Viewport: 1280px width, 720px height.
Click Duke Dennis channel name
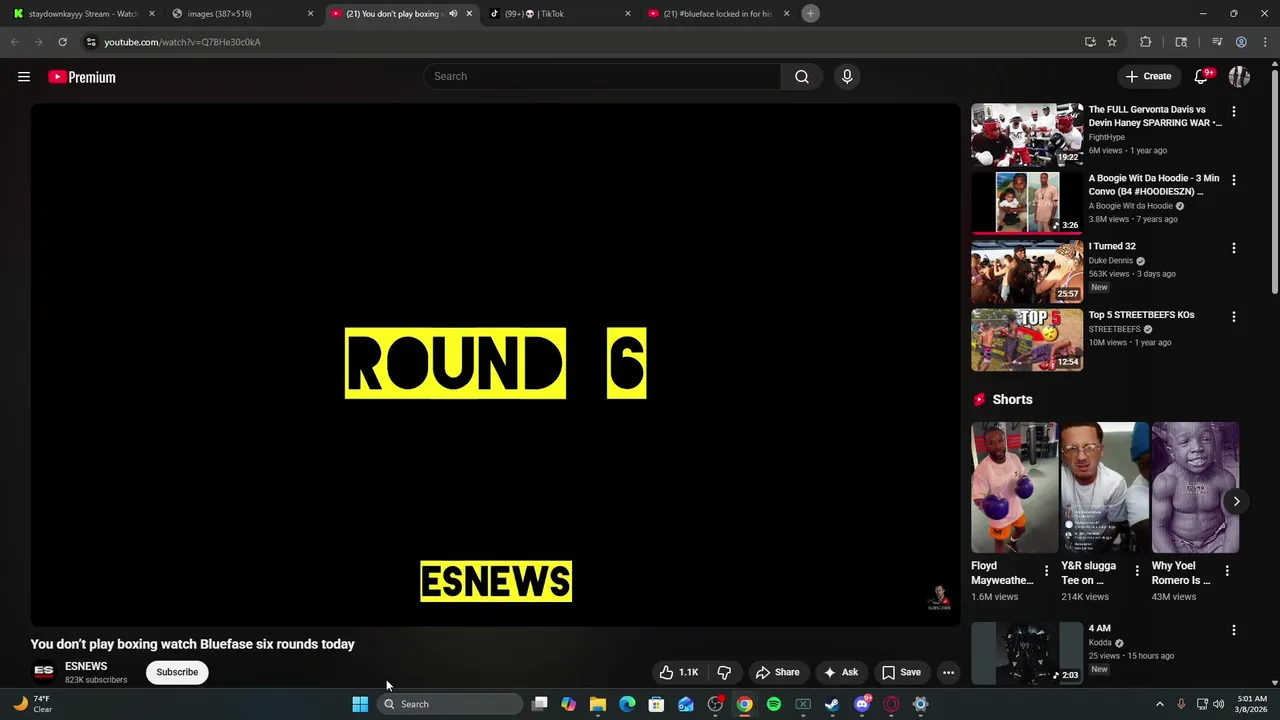point(1110,260)
